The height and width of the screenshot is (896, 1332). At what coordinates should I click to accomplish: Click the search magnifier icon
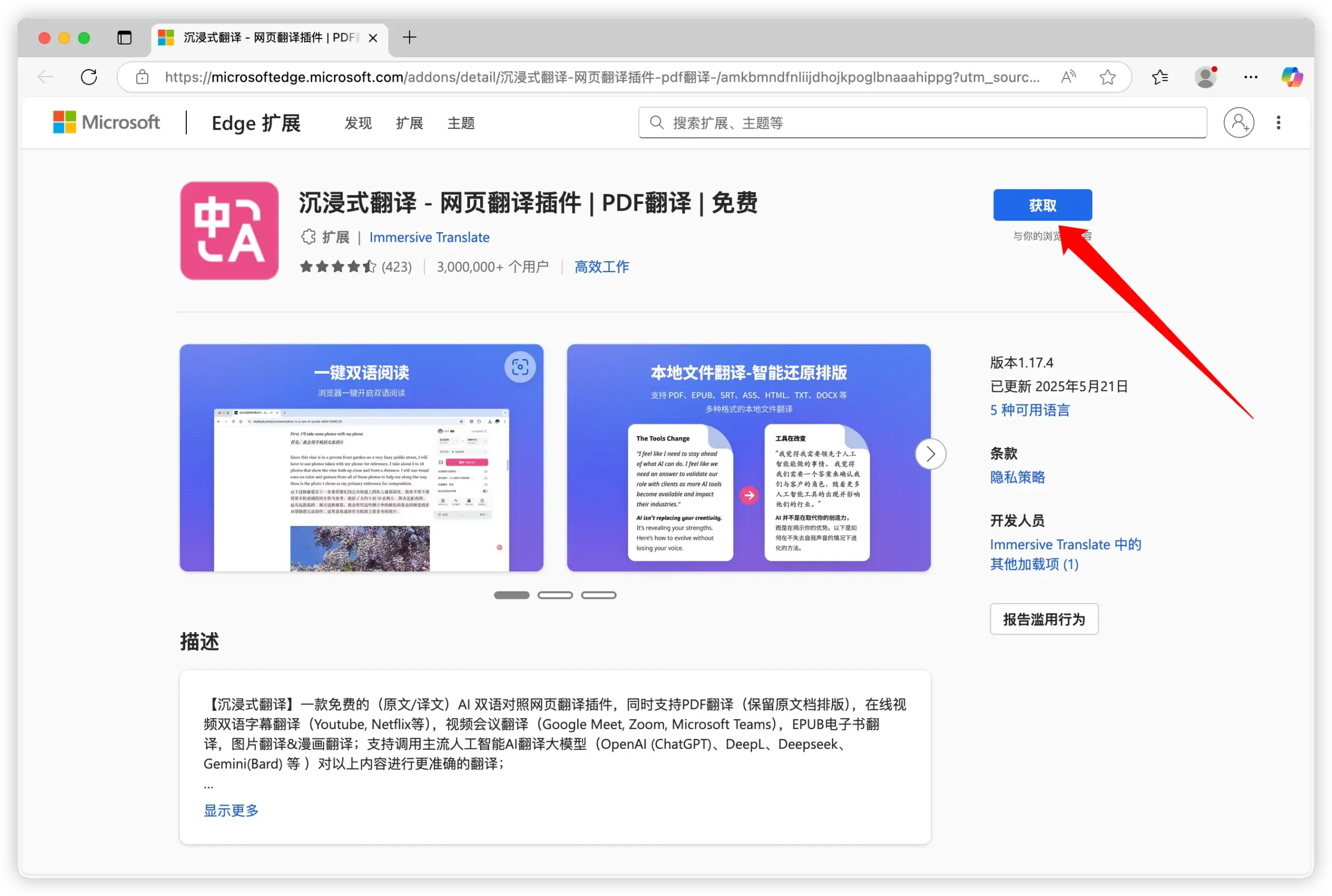click(657, 122)
